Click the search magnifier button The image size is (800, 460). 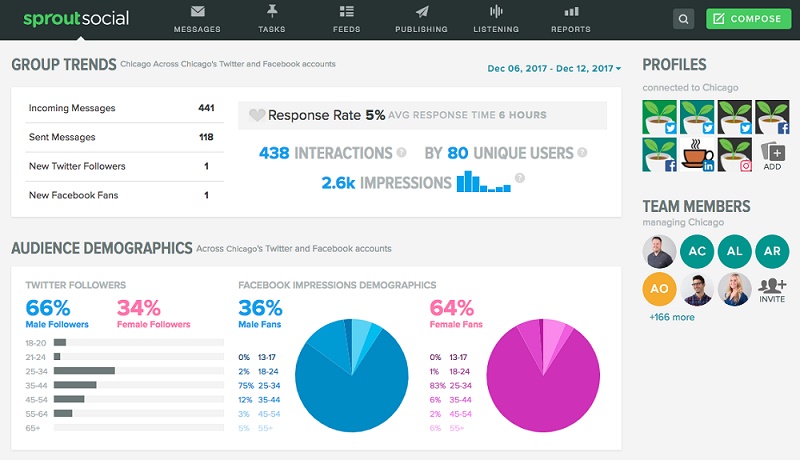pyautogui.click(x=683, y=19)
